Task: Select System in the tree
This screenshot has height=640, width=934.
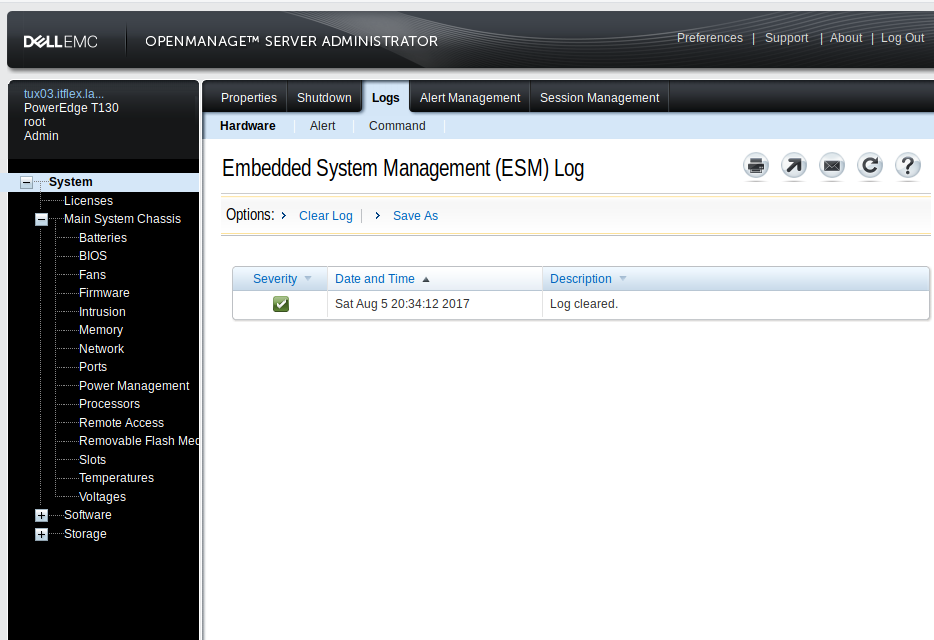Action: tap(70, 182)
